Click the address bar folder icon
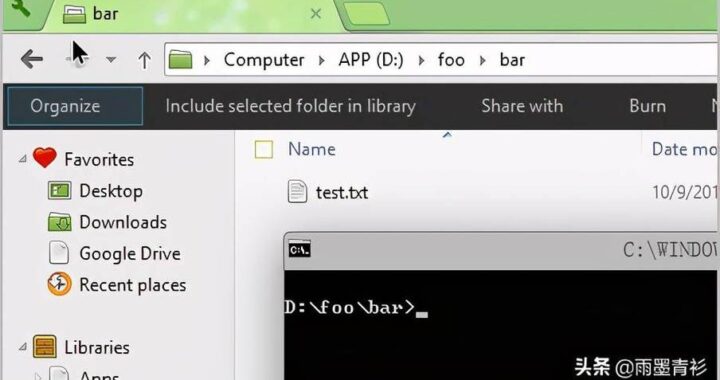This screenshot has width=720, height=380. [180, 60]
